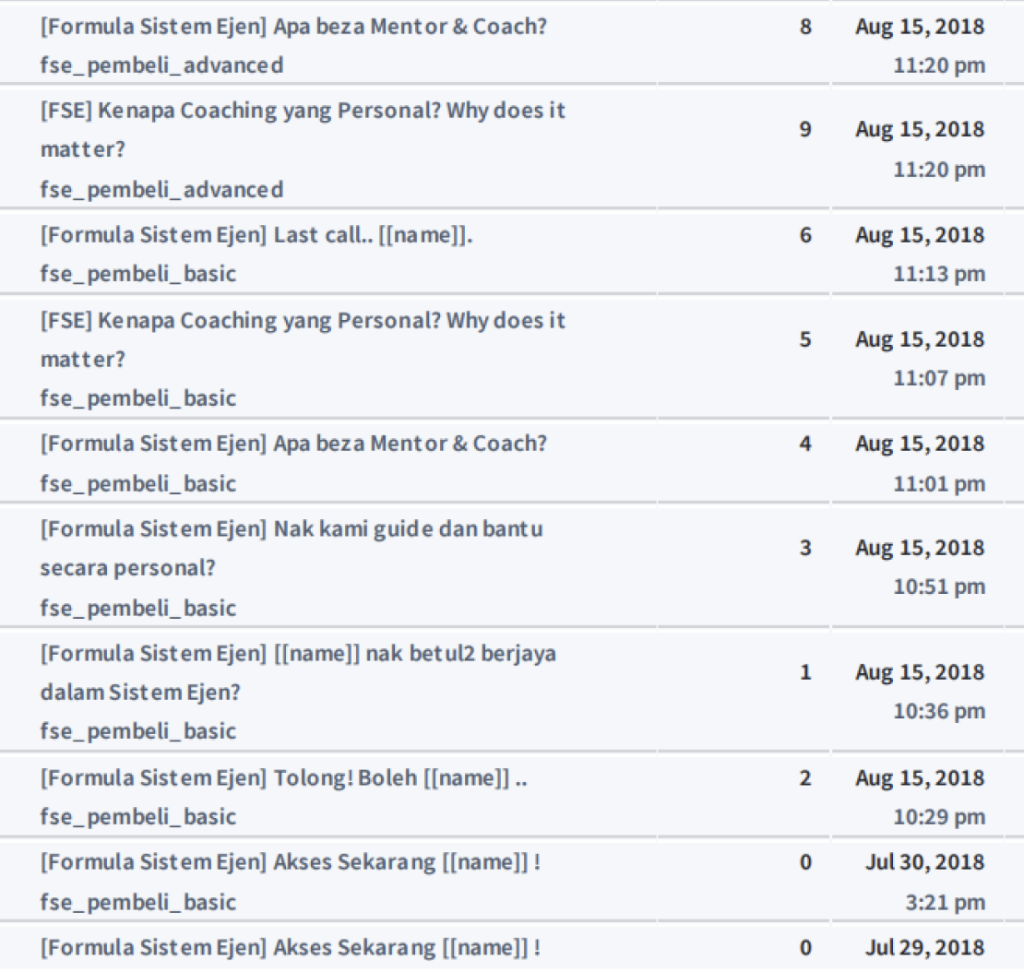Click fse_pembeli_basic under "Last call" email
The width and height of the screenshot is (1024, 972).
coord(138,274)
